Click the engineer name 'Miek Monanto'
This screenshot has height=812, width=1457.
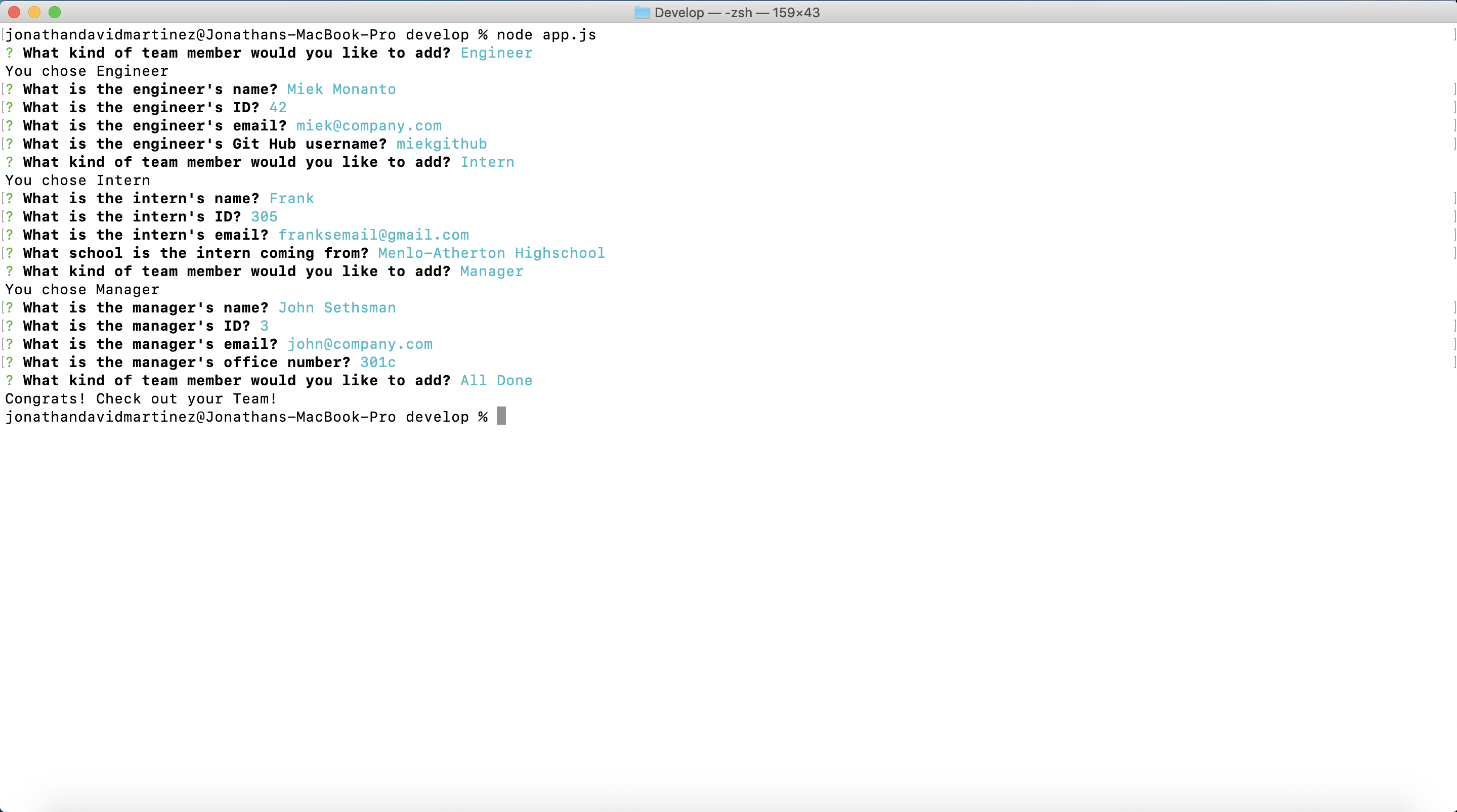(341, 89)
